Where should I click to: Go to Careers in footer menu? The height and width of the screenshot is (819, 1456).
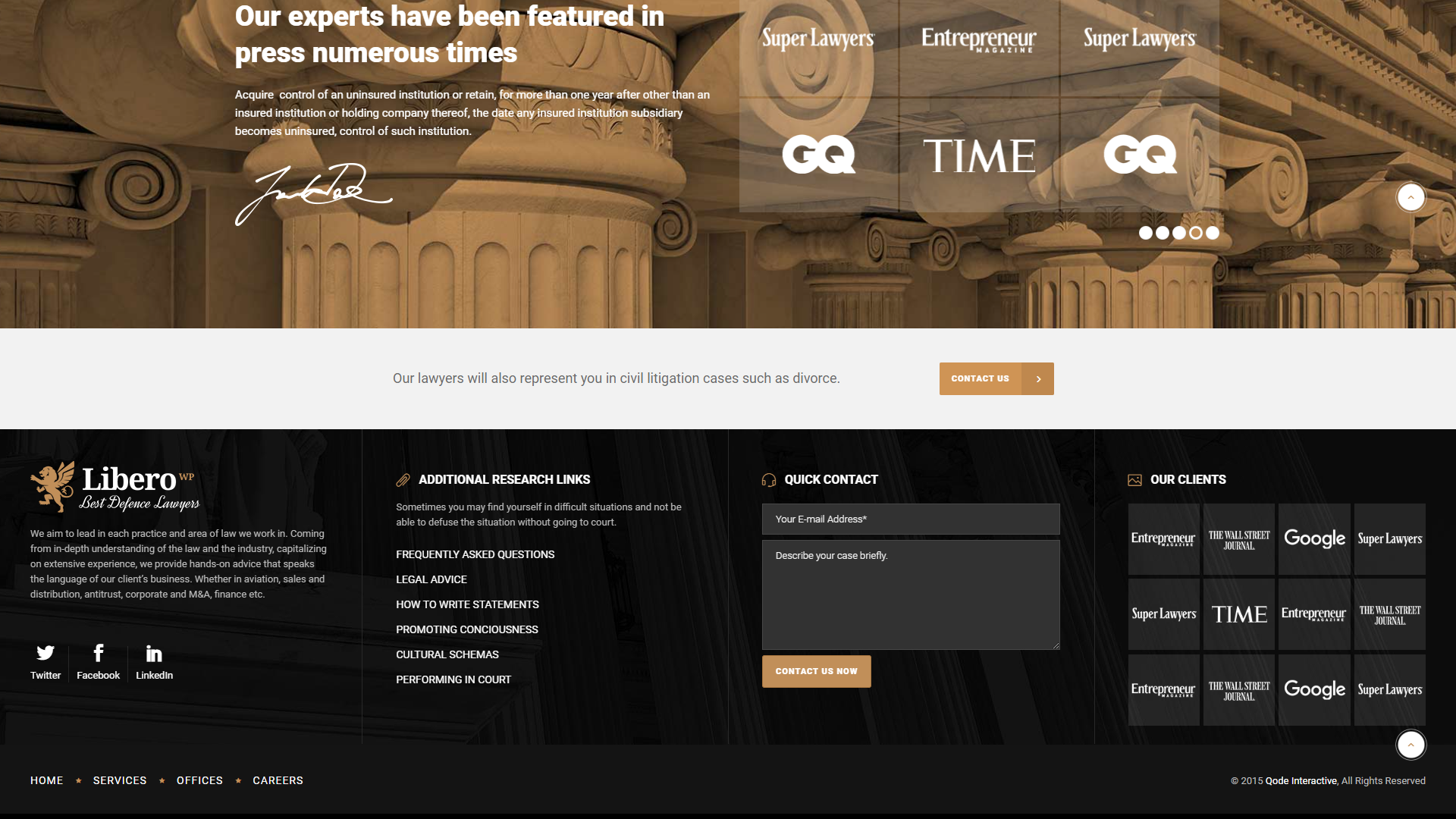278,780
